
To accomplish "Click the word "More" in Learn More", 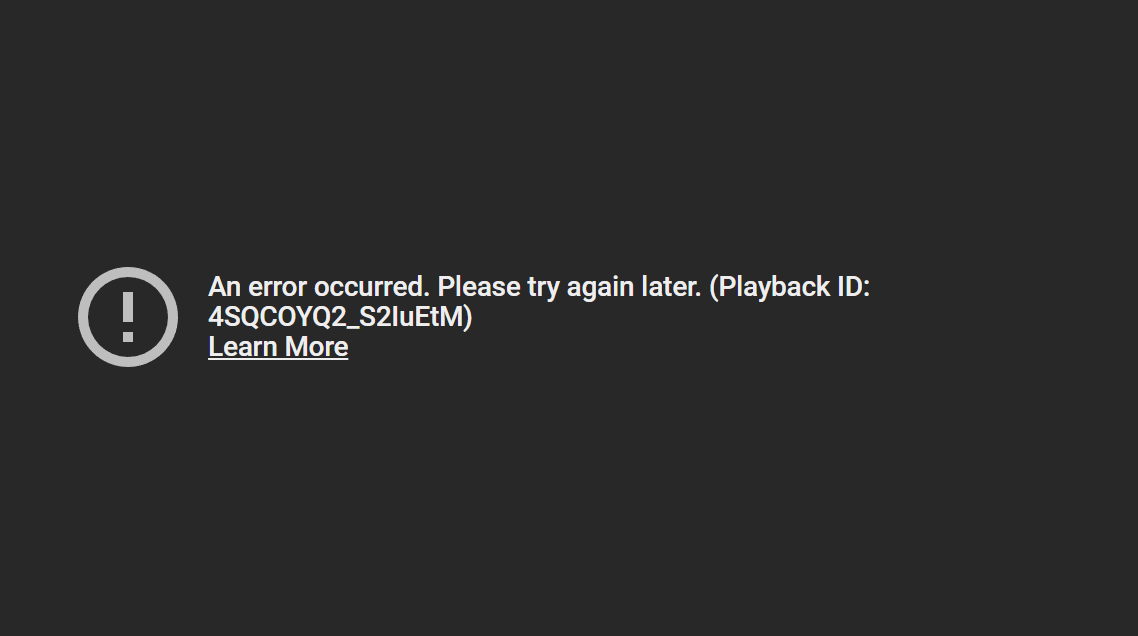I will [x=316, y=346].
